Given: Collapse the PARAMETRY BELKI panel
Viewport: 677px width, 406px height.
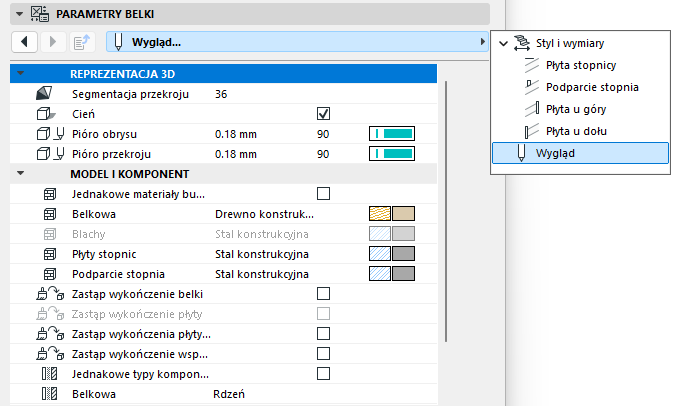Looking at the screenshot, I should (19, 14).
